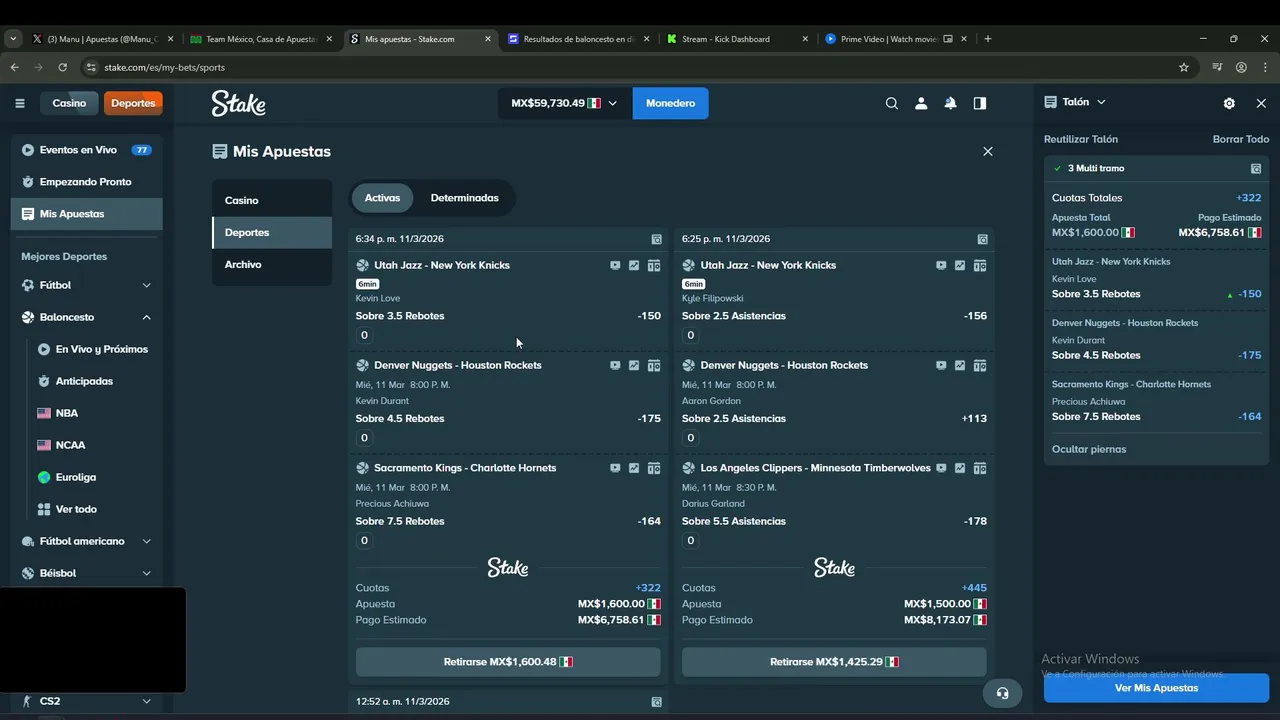Open live stream icon for Kevin Love leg
Screen dimensions: 1280x720
point(615,265)
